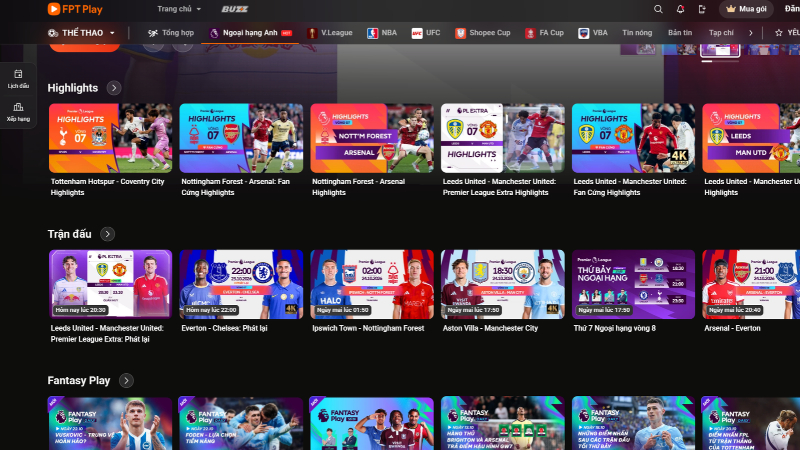Screen dimensions: 800x450
Task: Expand the THỂ THAO category dropdown
Action: point(81,33)
